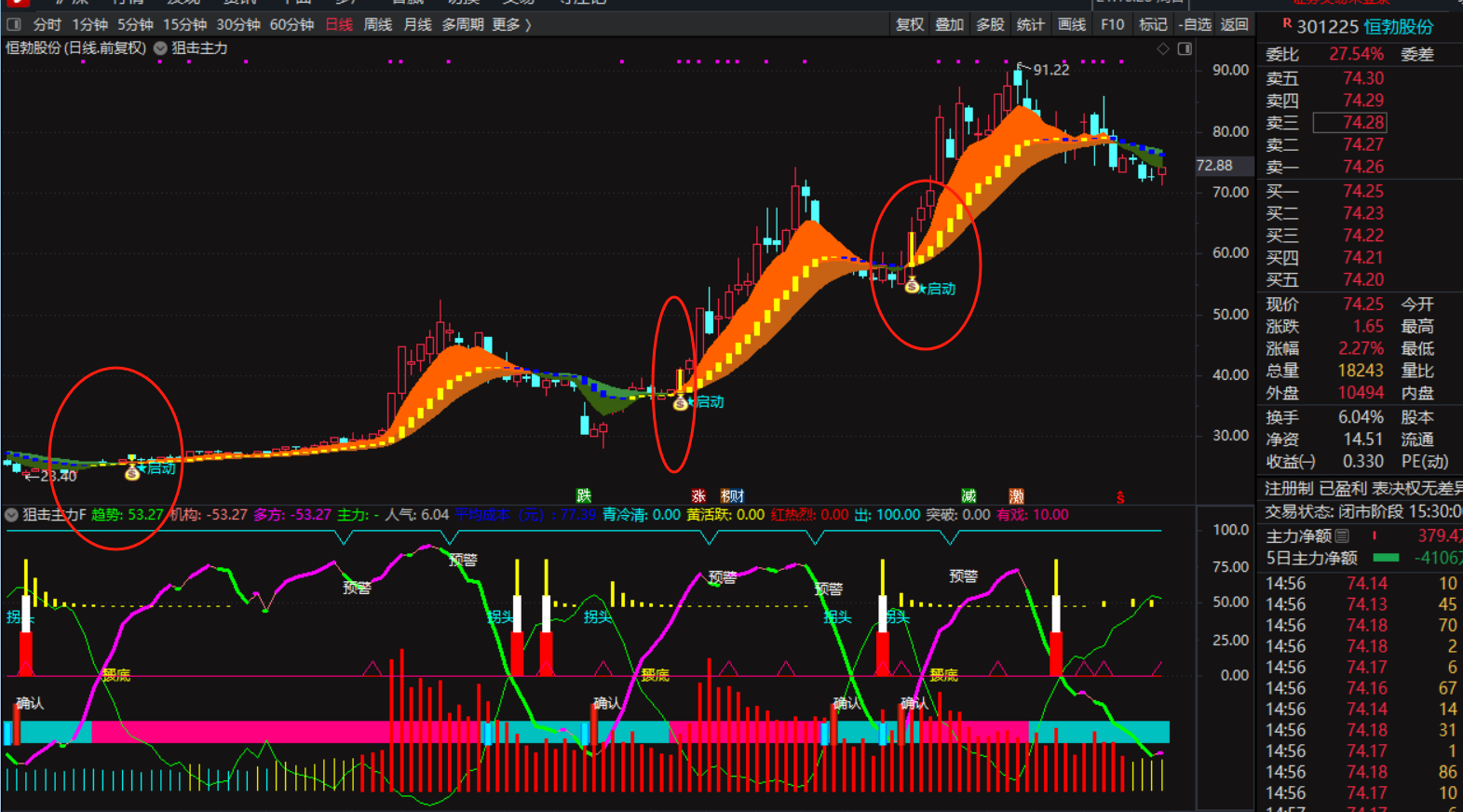Switch chart to 15分钟 period
The width and height of the screenshot is (1463, 812).
coord(184,24)
